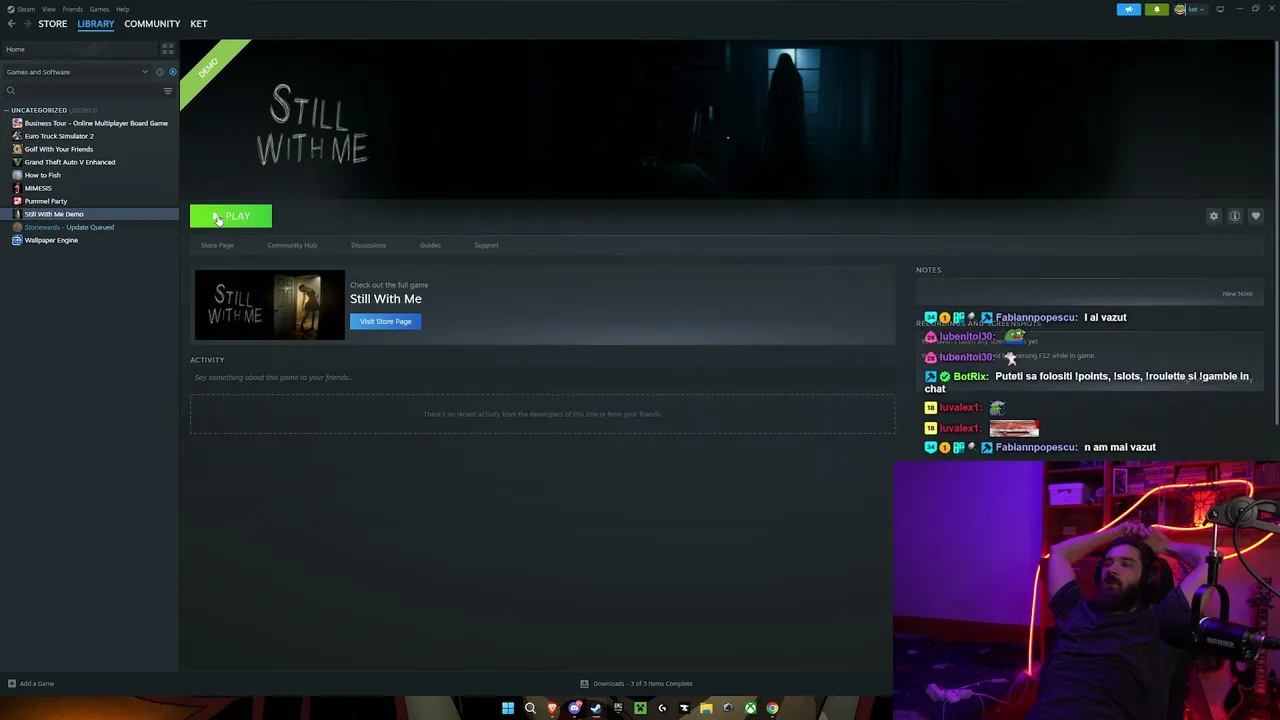1280x720 pixels.
Task: Open Discord from the taskbar
Action: (574, 708)
